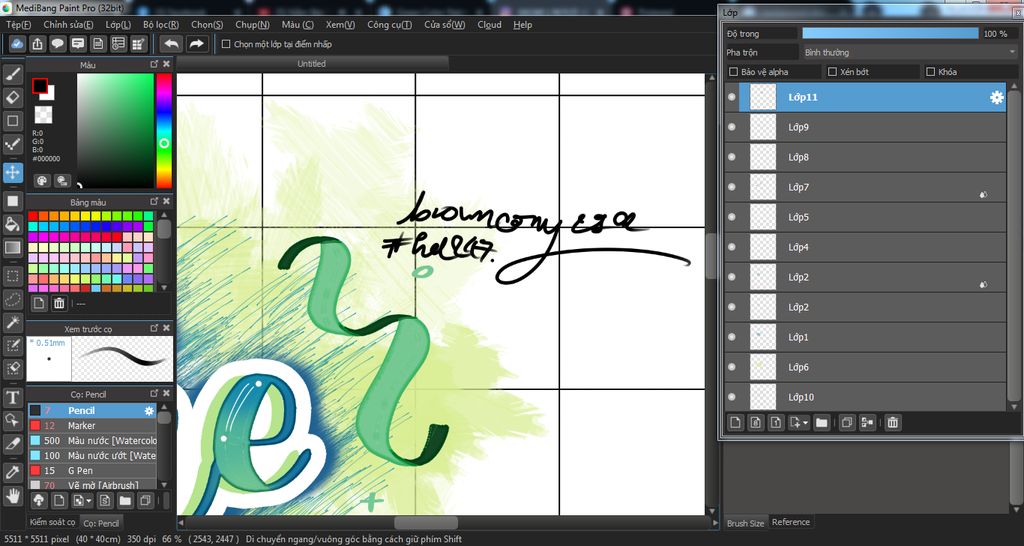Image resolution: width=1024 pixels, height=546 pixels.
Task: Select the Vẽ mờ [Airbrush] brush
Action: 91,485
